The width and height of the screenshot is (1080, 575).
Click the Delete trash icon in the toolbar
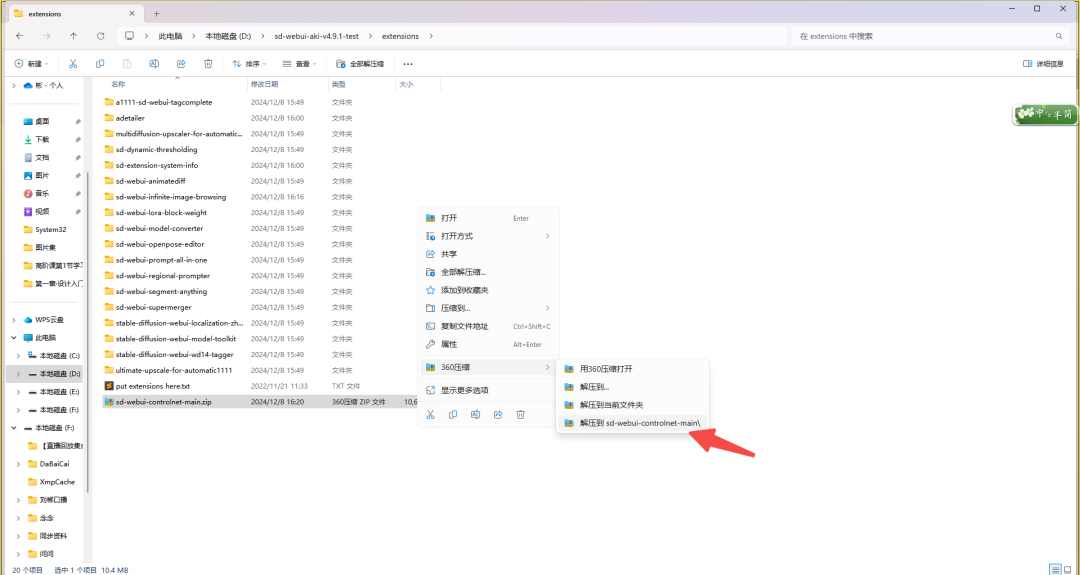[208, 64]
